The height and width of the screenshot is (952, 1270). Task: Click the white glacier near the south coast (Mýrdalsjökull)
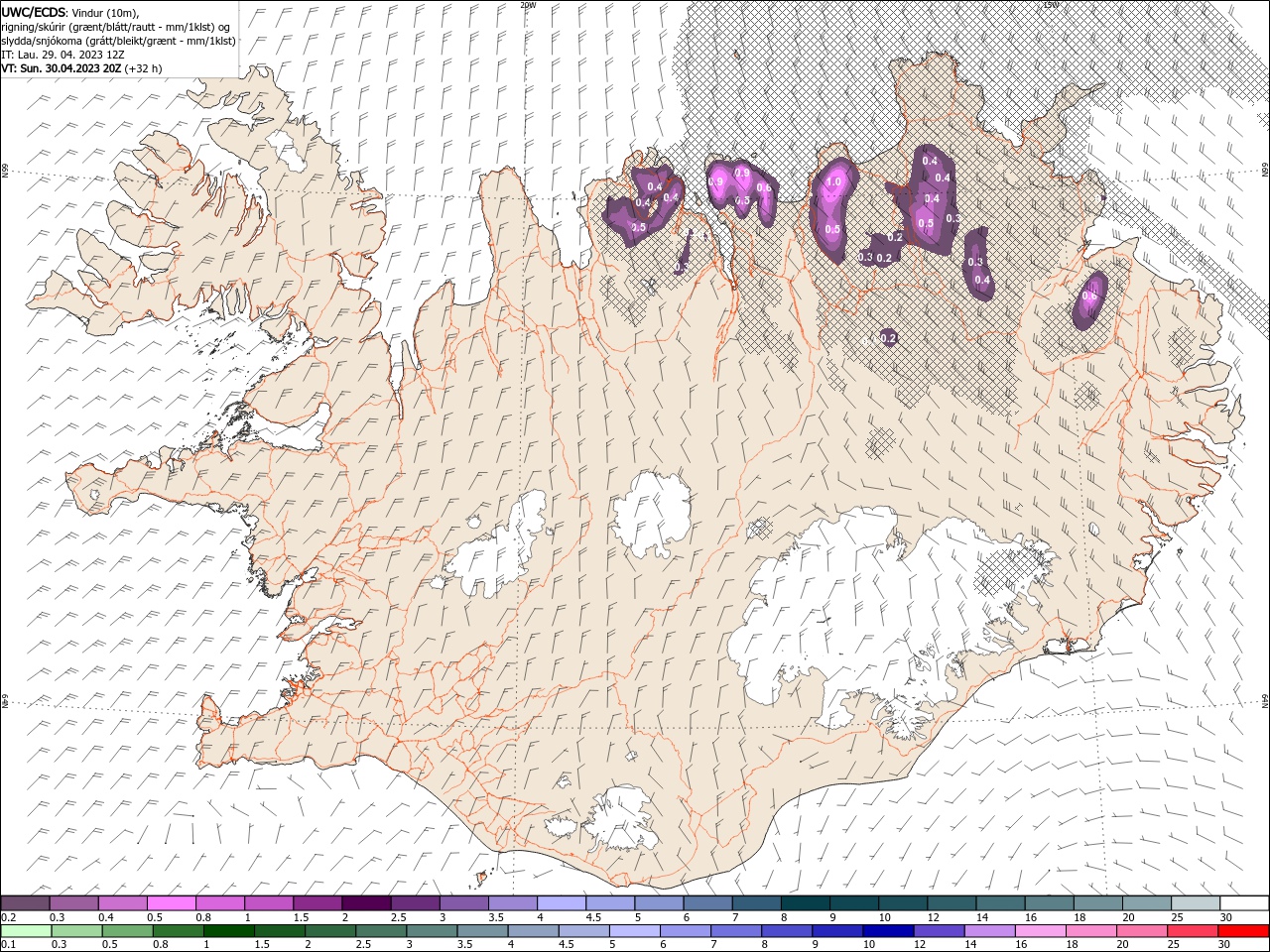click(620, 818)
